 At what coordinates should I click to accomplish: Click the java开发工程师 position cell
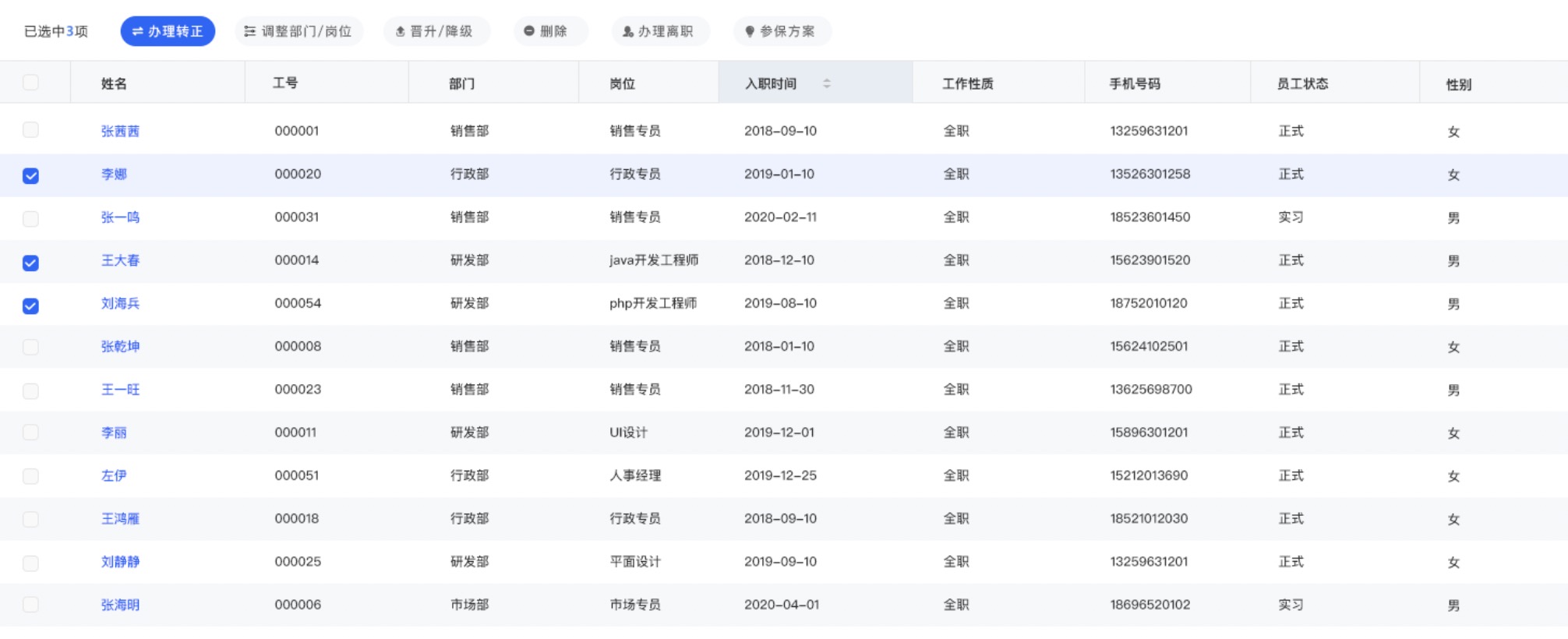(654, 260)
